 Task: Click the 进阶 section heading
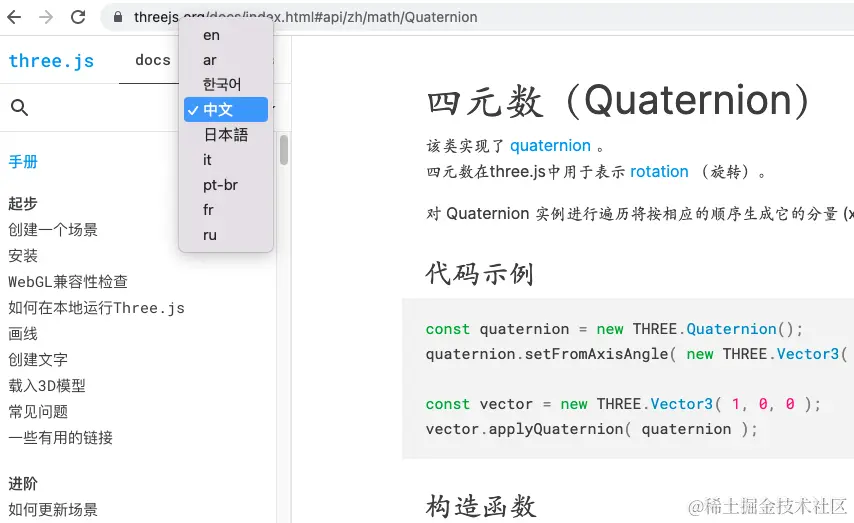(23, 483)
